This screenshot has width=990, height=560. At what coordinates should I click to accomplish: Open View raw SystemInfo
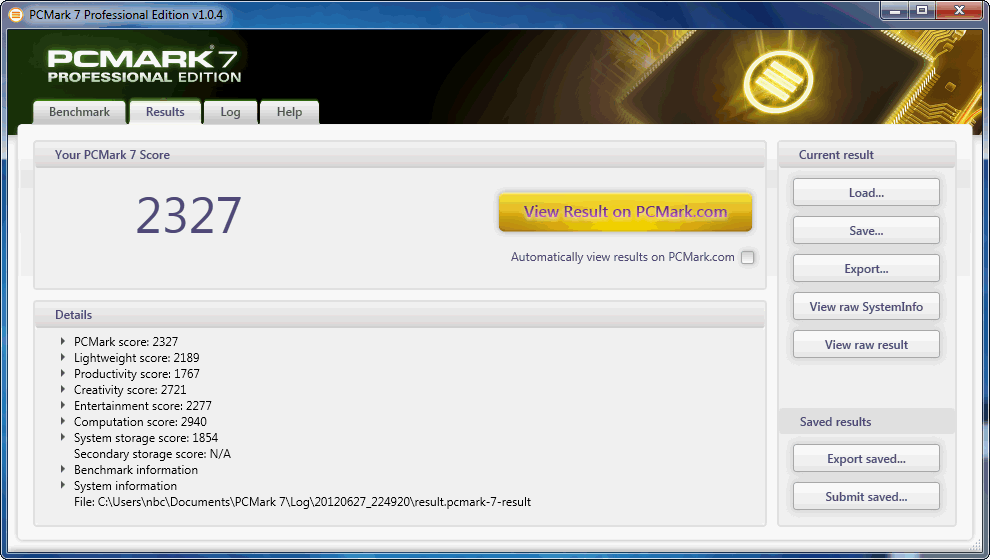pyautogui.click(x=866, y=306)
